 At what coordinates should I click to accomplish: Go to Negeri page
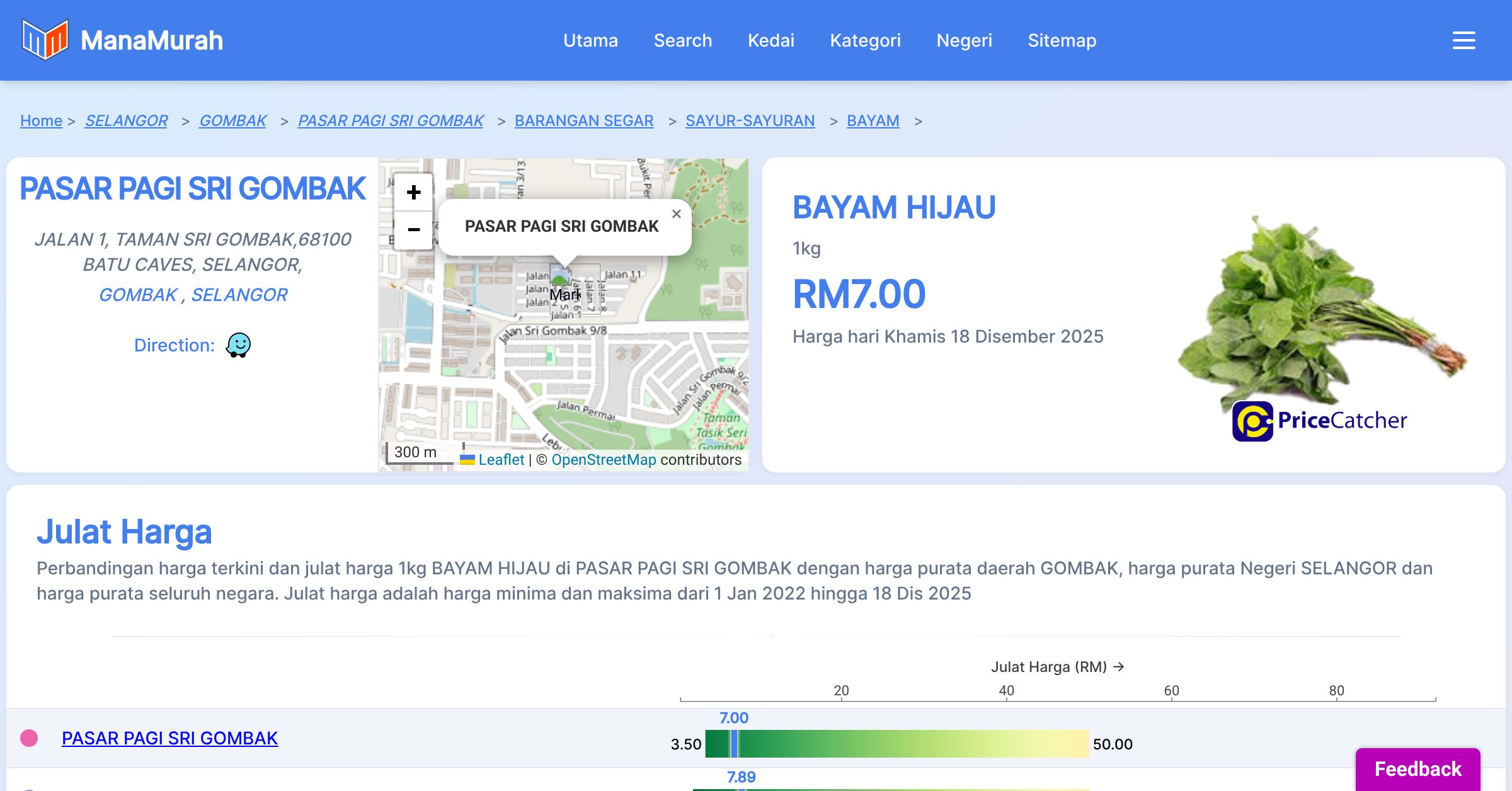(x=964, y=40)
